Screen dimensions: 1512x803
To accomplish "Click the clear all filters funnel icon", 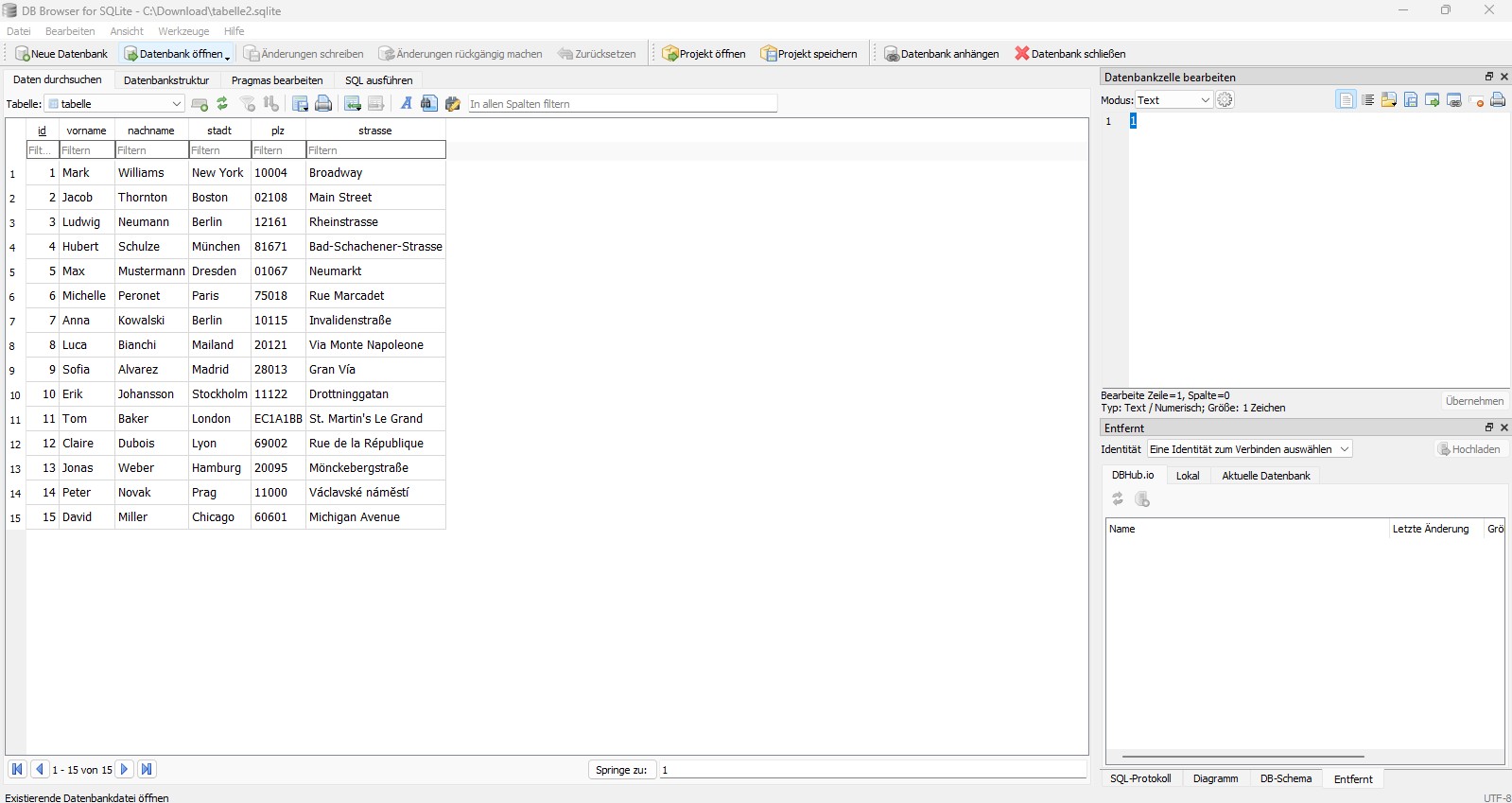I will tap(248, 104).
